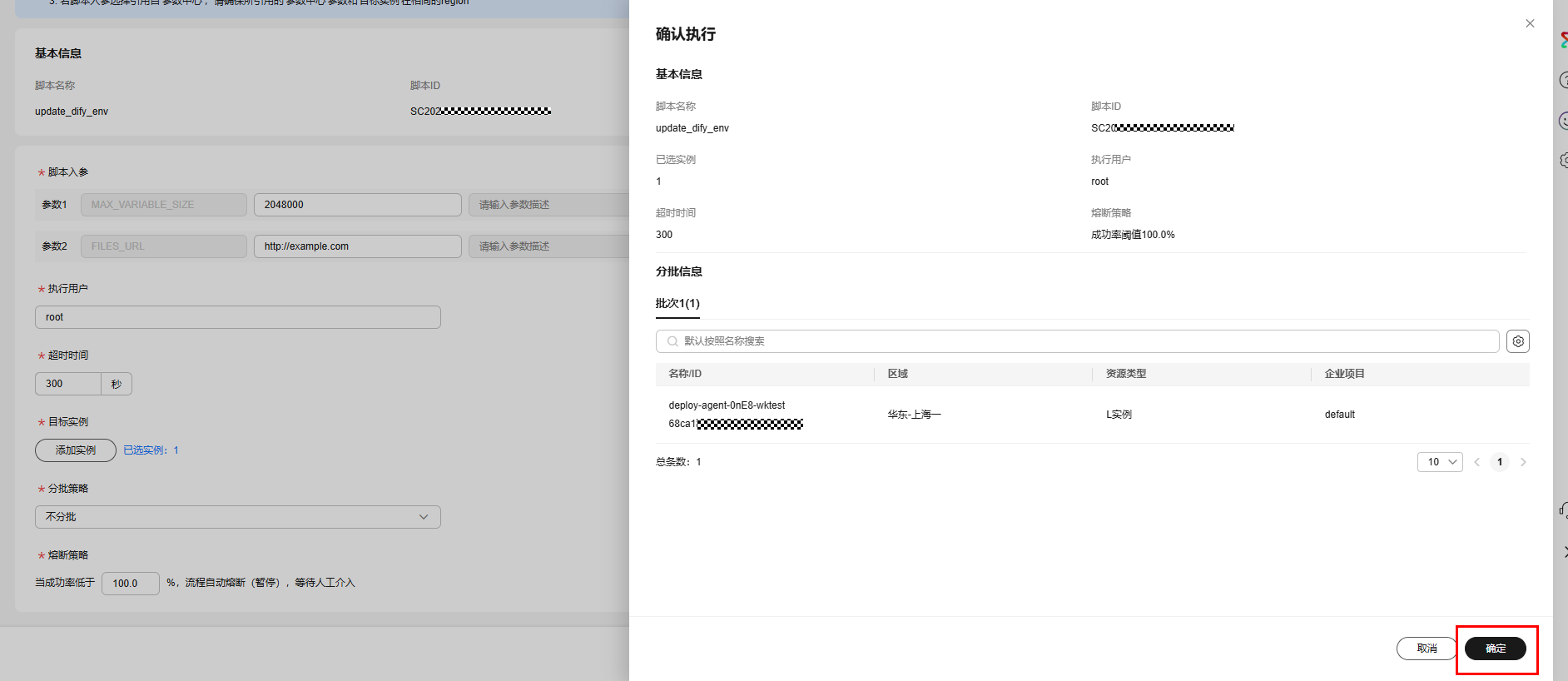Click 企业项目 column header
This screenshot has width=1568, height=681.
pyautogui.click(x=1345, y=374)
